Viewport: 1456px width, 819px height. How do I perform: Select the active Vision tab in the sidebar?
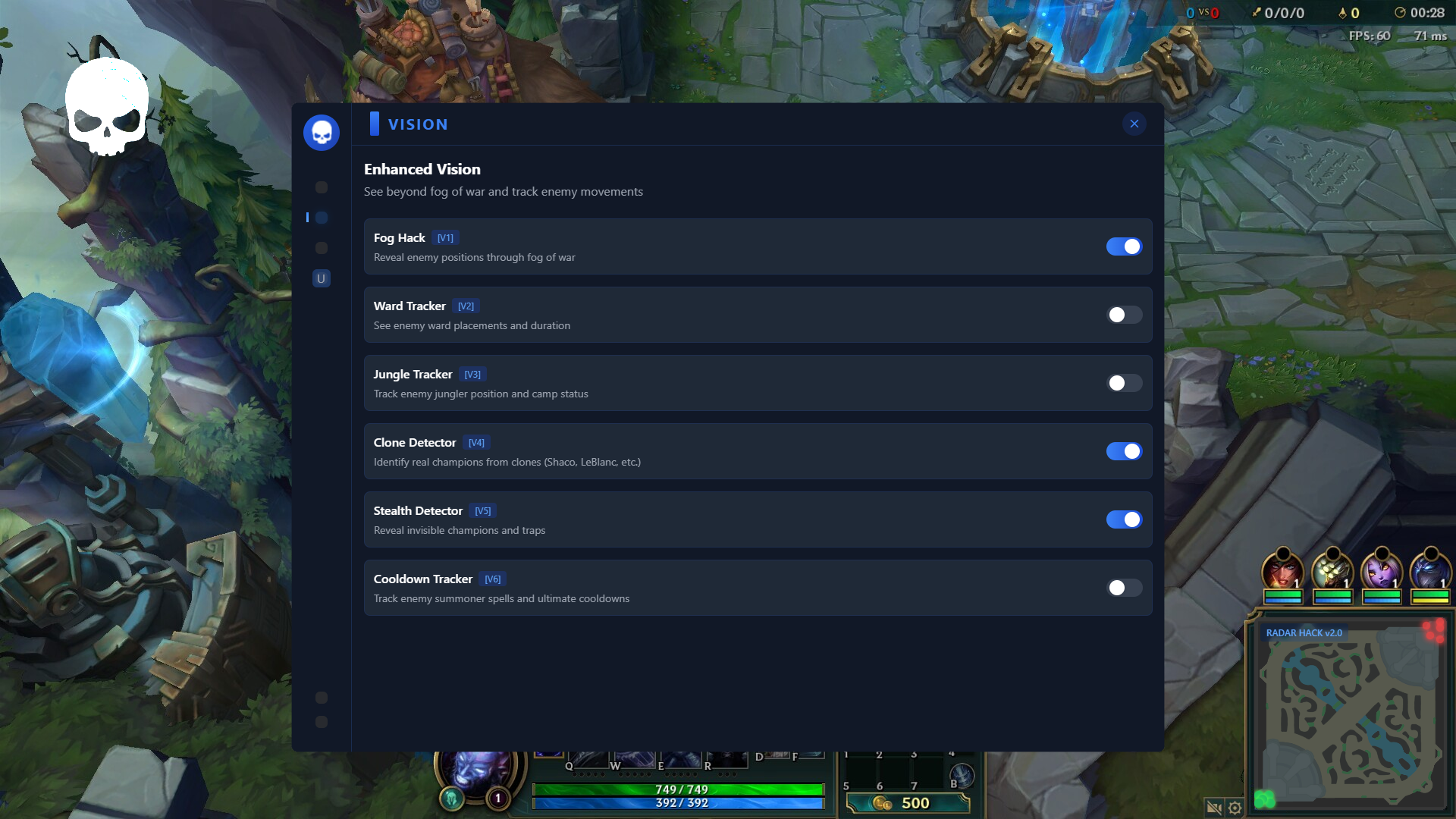click(x=322, y=218)
